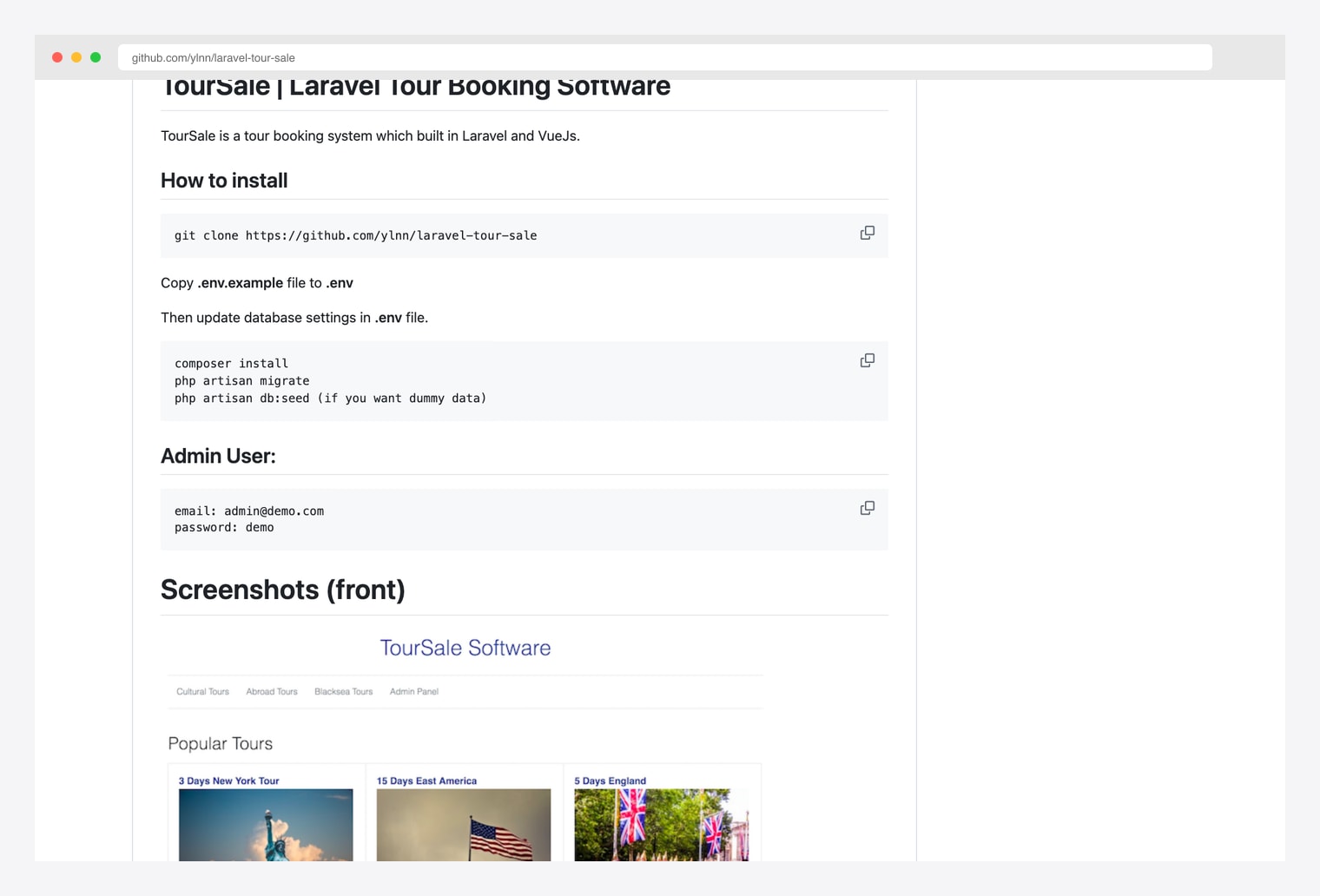Click 'Admin Panel' in screenshot menu
1320x896 pixels.
(x=414, y=692)
